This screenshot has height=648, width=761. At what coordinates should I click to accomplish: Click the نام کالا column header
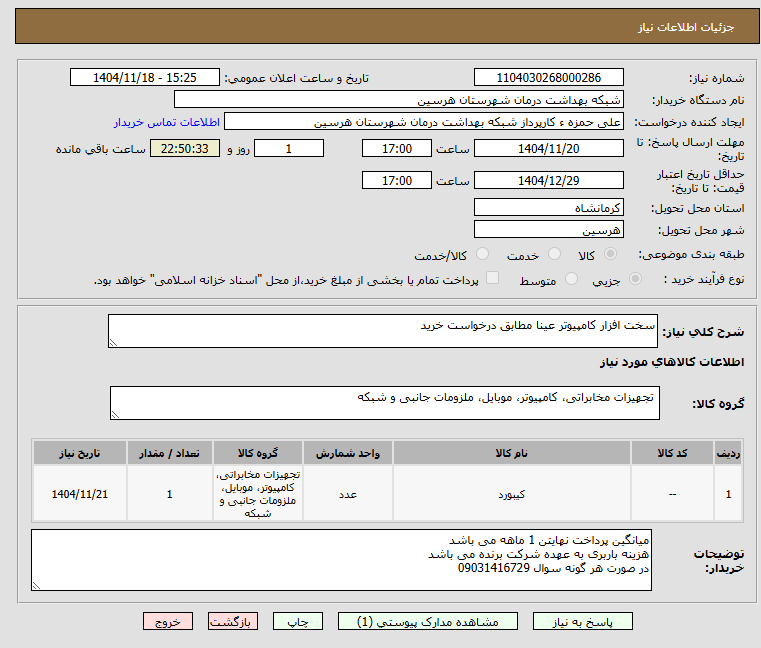[x=512, y=453]
